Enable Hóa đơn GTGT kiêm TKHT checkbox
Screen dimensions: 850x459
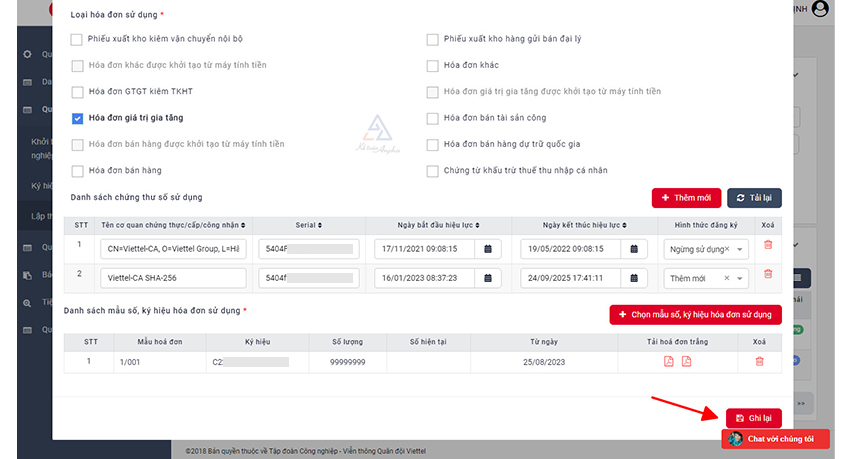tap(77, 92)
